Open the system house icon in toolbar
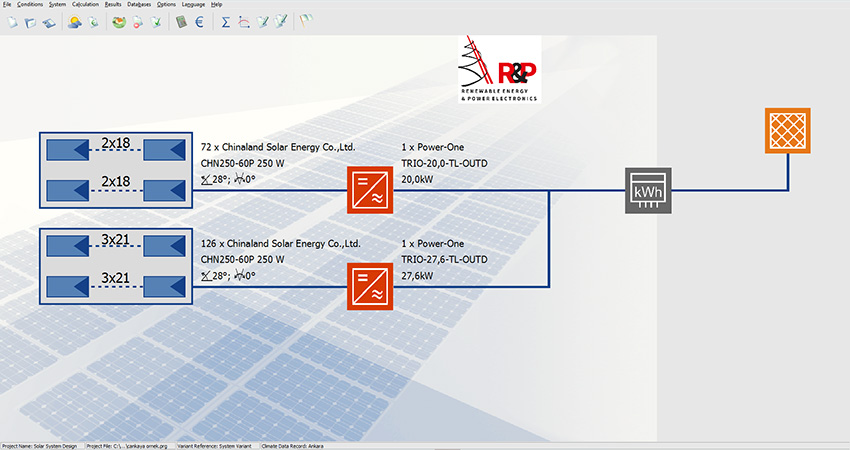The image size is (850, 450). click(x=119, y=22)
